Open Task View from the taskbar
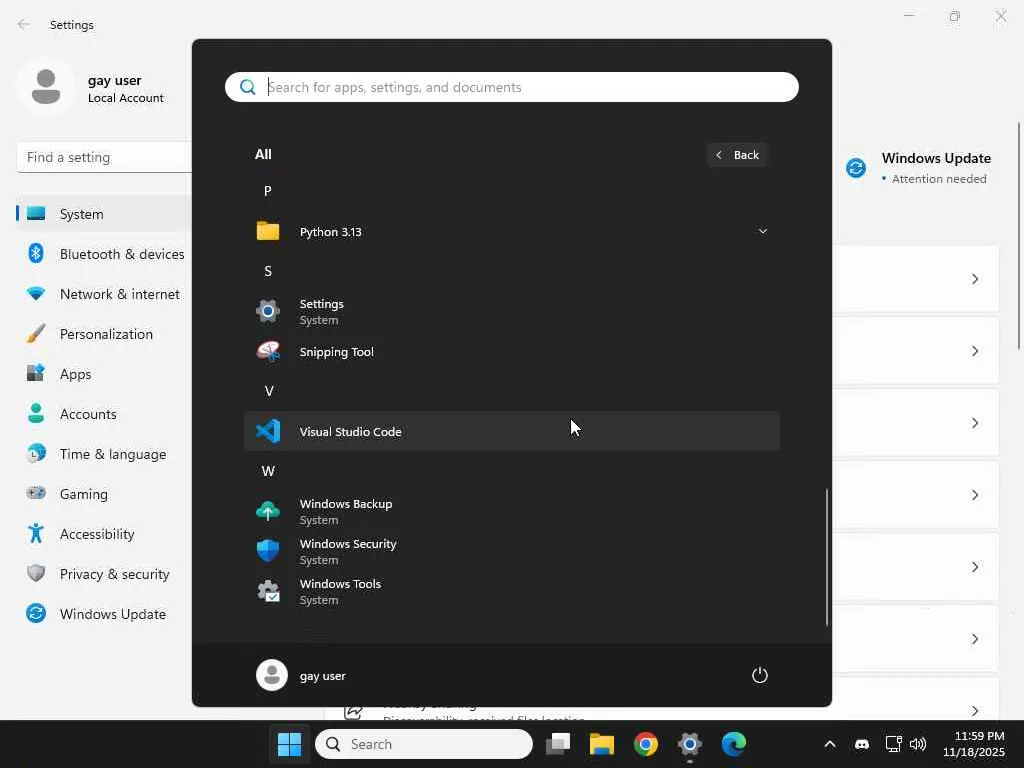Viewport: 1024px width, 768px height. (558, 744)
